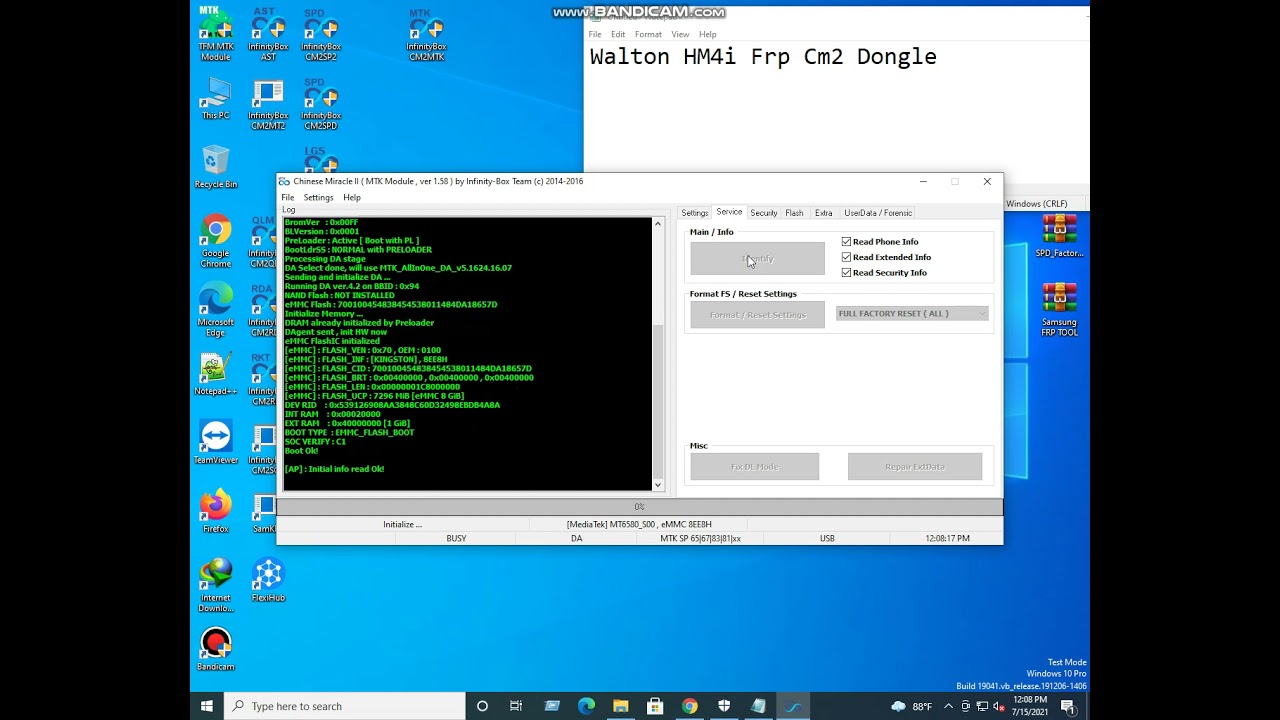Toggle Read Extended Info checkbox
This screenshot has width=1280, height=720.
pyautogui.click(x=846, y=257)
